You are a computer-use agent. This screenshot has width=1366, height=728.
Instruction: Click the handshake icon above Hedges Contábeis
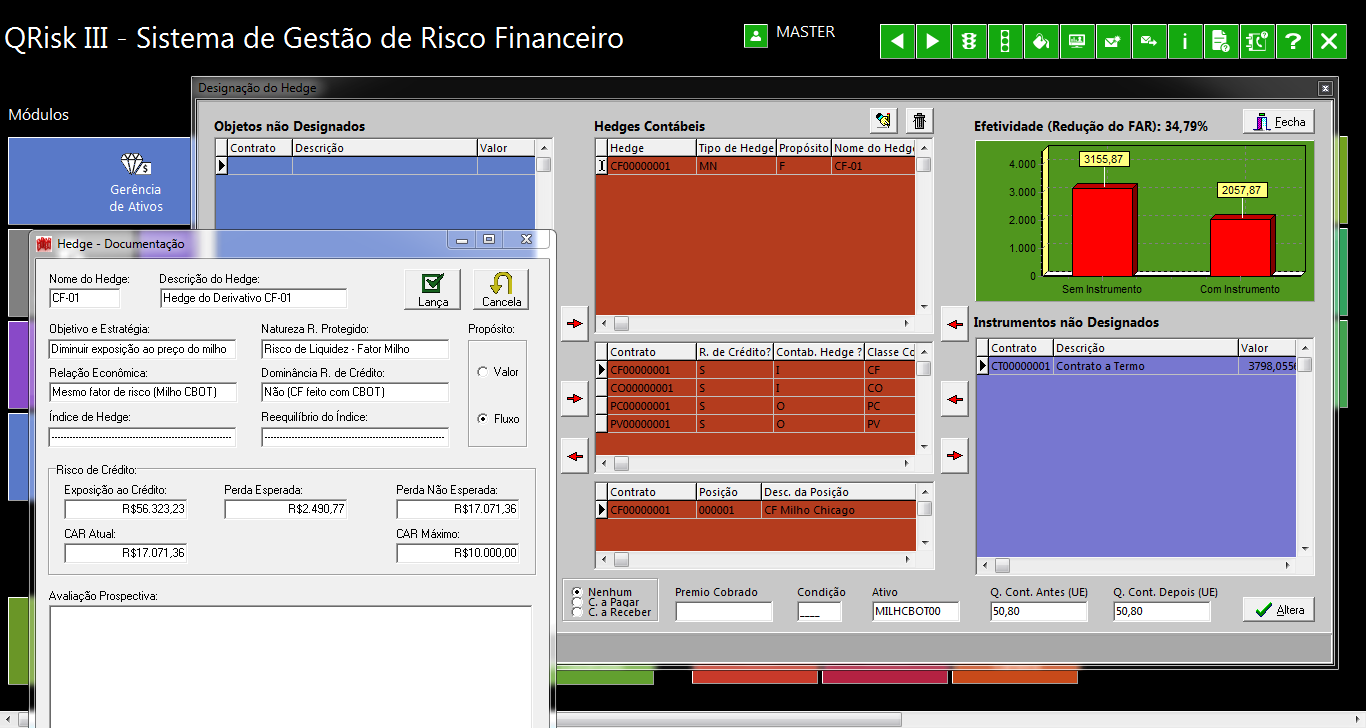coord(883,121)
